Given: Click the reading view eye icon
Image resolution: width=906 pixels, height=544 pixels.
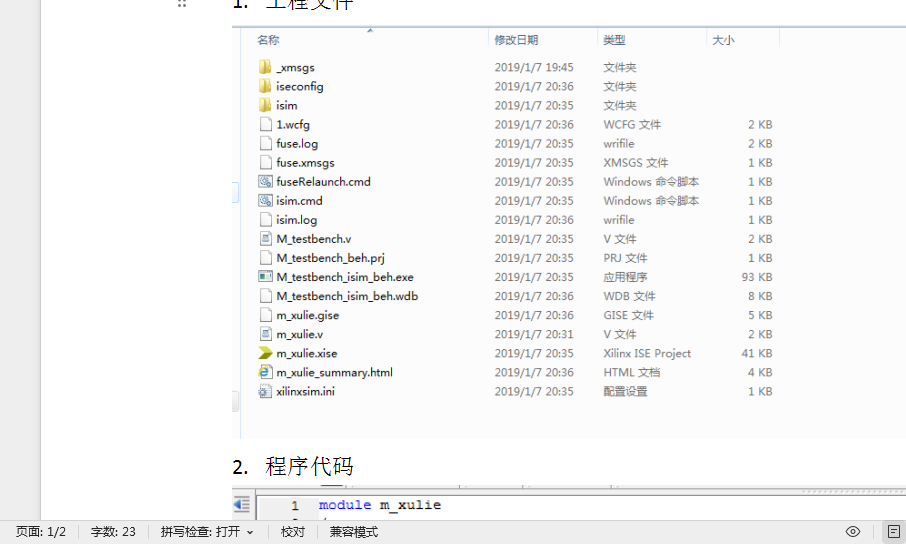Looking at the screenshot, I should pos(853,532).
